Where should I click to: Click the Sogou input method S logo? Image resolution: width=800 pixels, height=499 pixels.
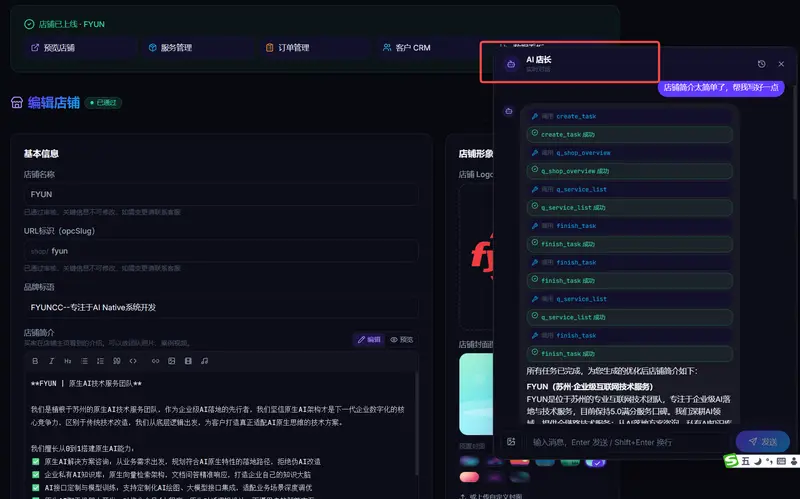pyautogui.click(x=731, y=461)
